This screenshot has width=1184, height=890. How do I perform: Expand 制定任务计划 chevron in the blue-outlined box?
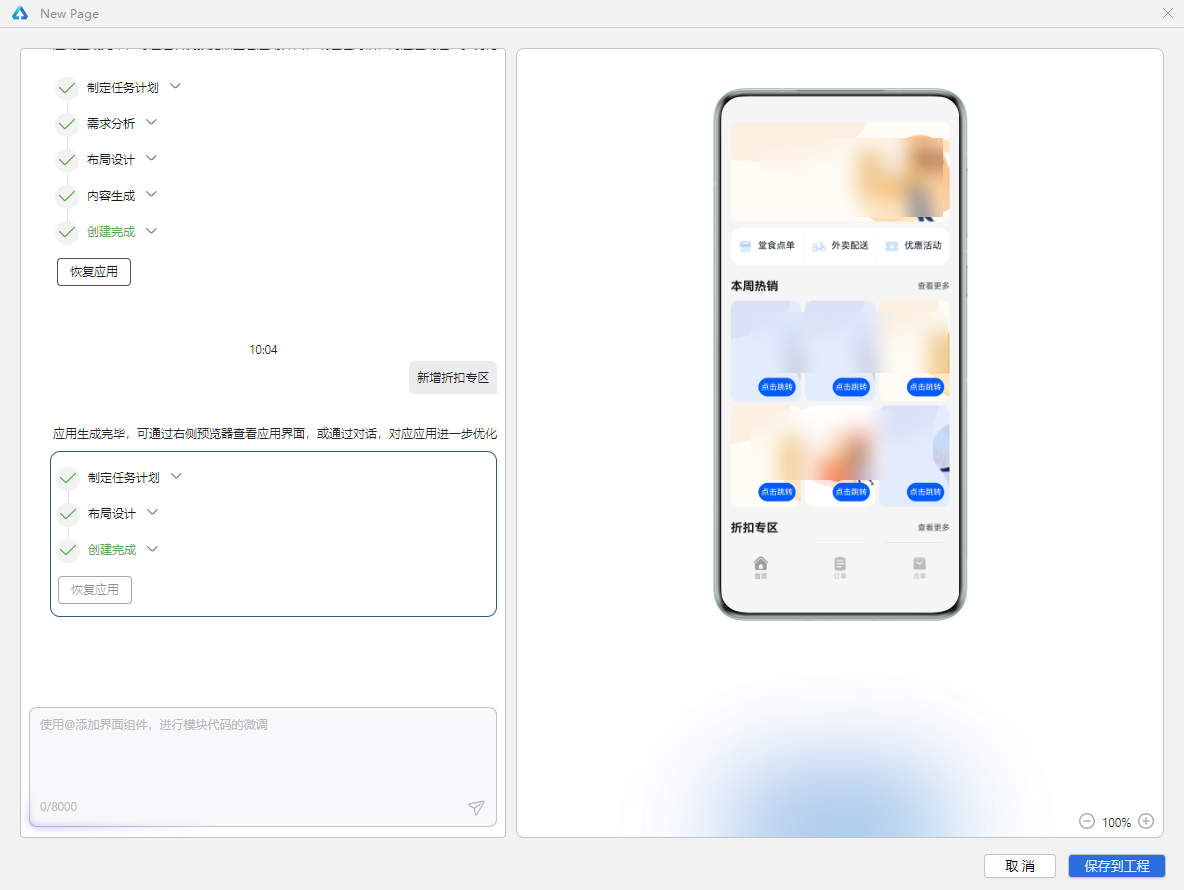pos(176,476)
